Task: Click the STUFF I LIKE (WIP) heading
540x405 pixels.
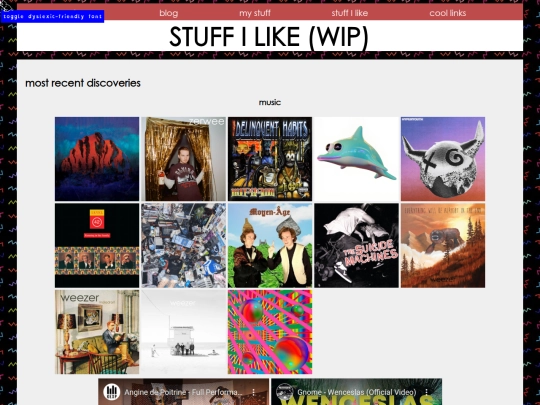Action: [269, 37]
